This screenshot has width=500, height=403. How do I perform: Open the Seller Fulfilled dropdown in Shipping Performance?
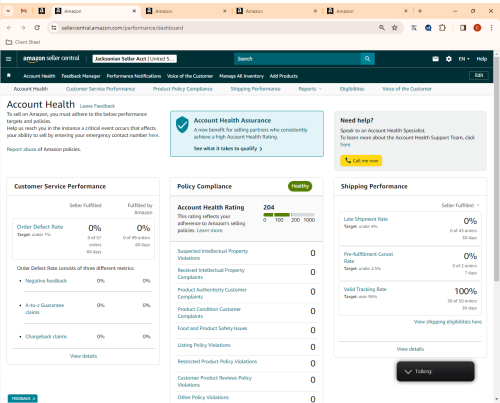[x=460, y=205]
